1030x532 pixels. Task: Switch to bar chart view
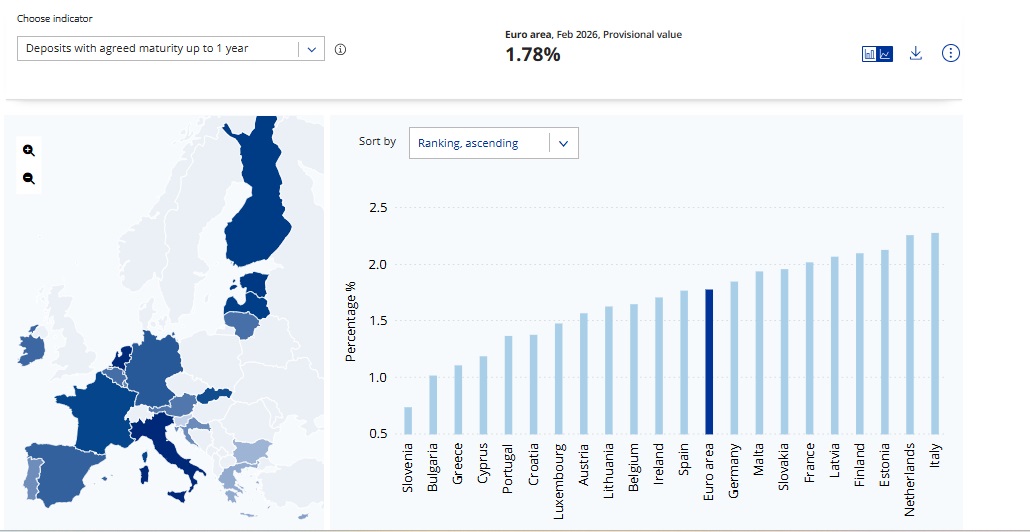tap(869, 54)
